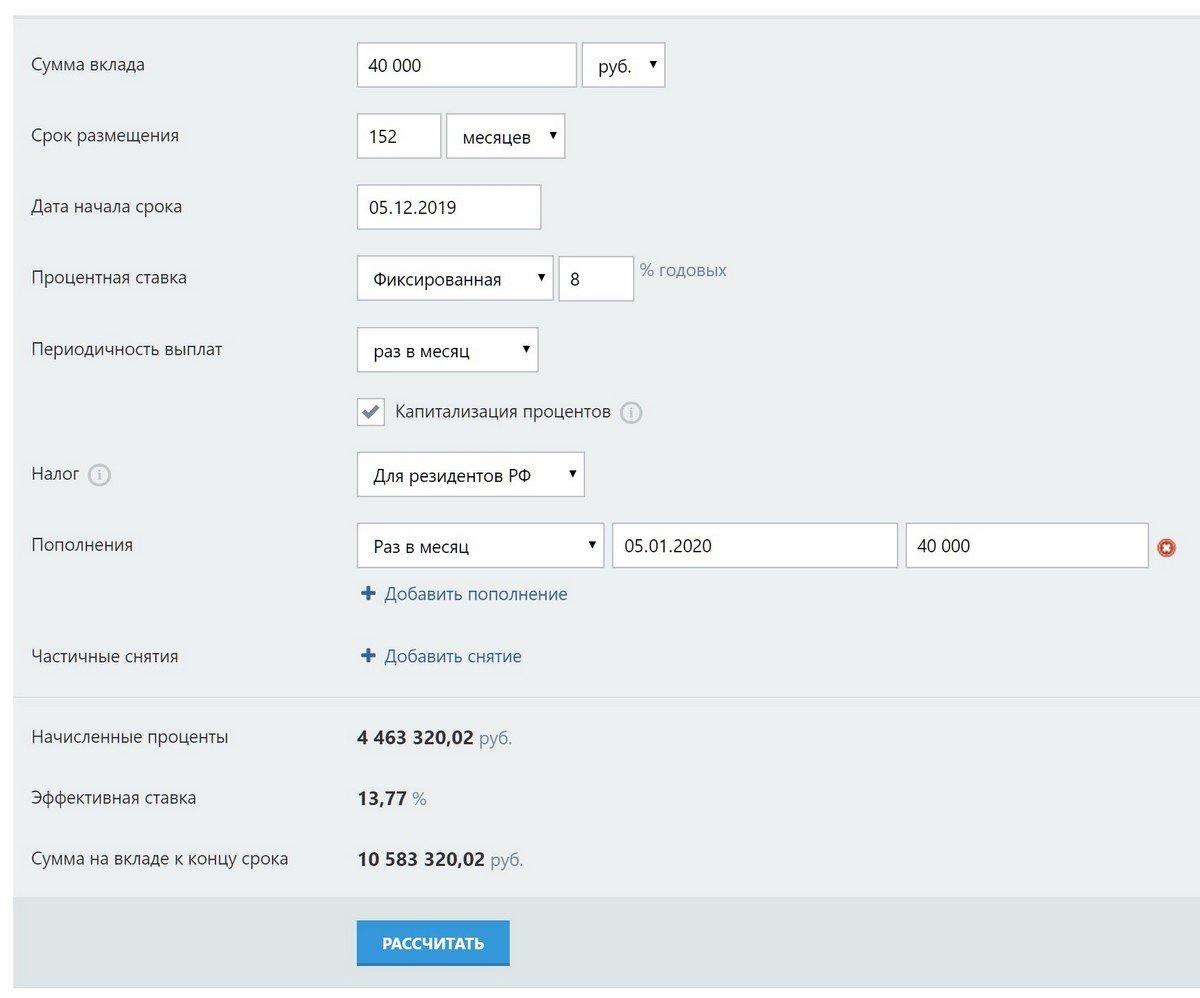This screenshot has width=1200, height=998.
Task: Click the info icon beside Налог label
Action: (x=99, y=475)
